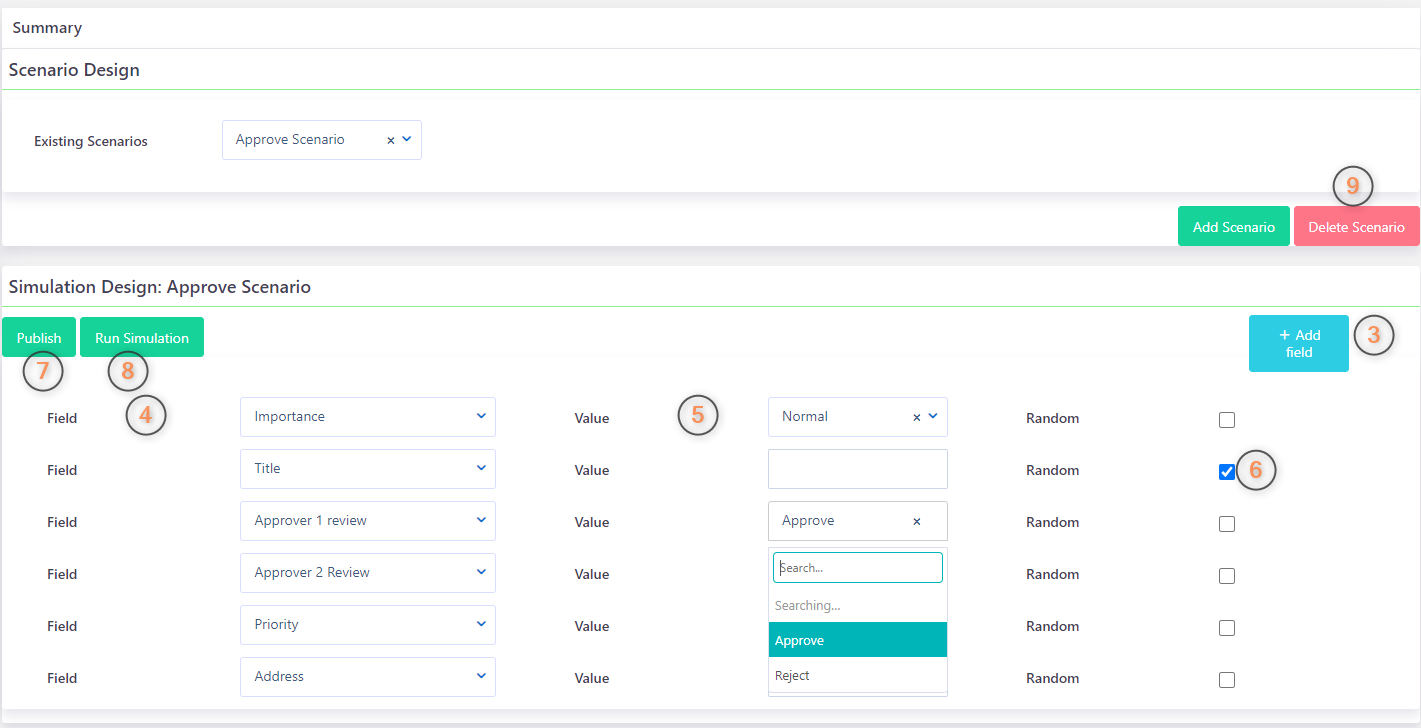Image resolution: width=1421 pixels, height=728 pixels.
Task: Select Approve in the open option list
Action: (x=858, y=640)
